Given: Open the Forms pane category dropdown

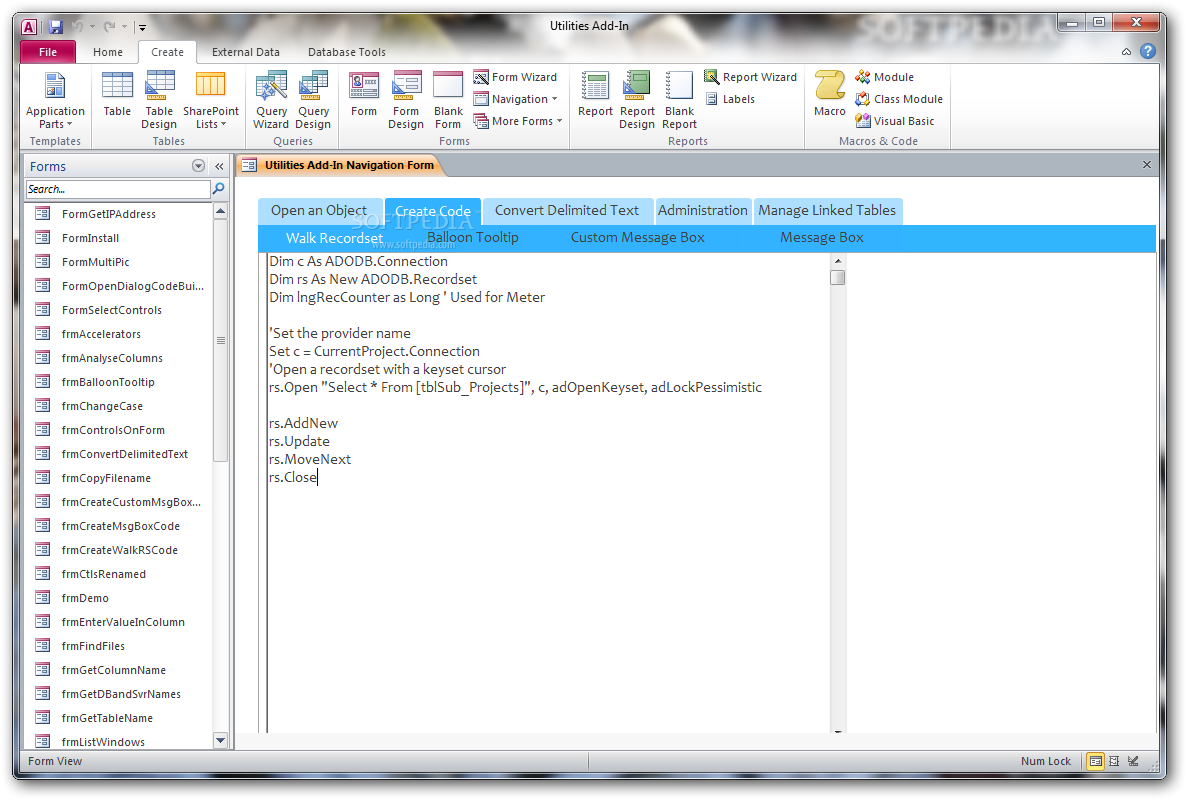Looking at the screenshot, I should [x=198, y=166].
